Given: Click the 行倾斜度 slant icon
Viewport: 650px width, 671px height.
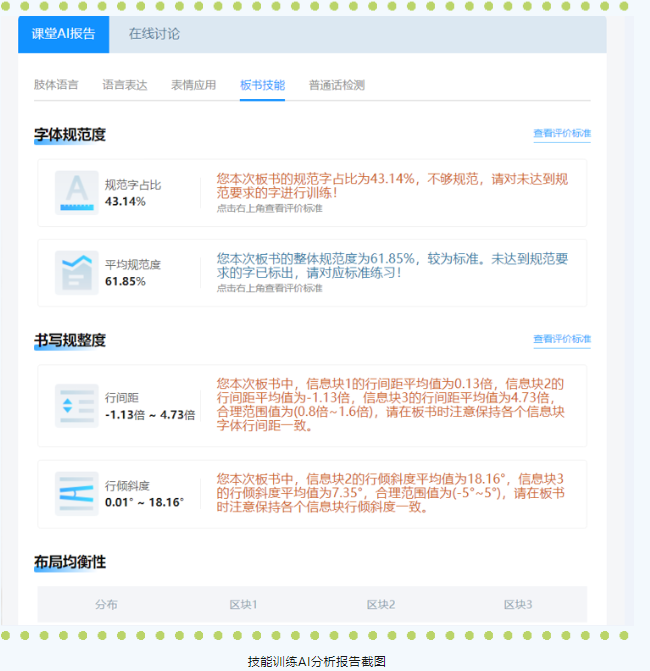Looking at the screenshot, I should click(x=76, y=494).
